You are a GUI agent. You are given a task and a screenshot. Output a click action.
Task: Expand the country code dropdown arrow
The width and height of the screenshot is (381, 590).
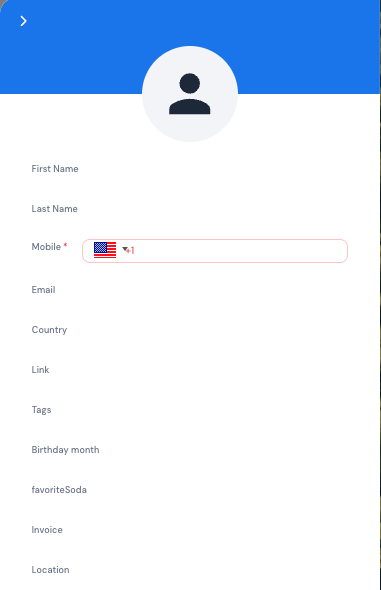coord(125,249)
